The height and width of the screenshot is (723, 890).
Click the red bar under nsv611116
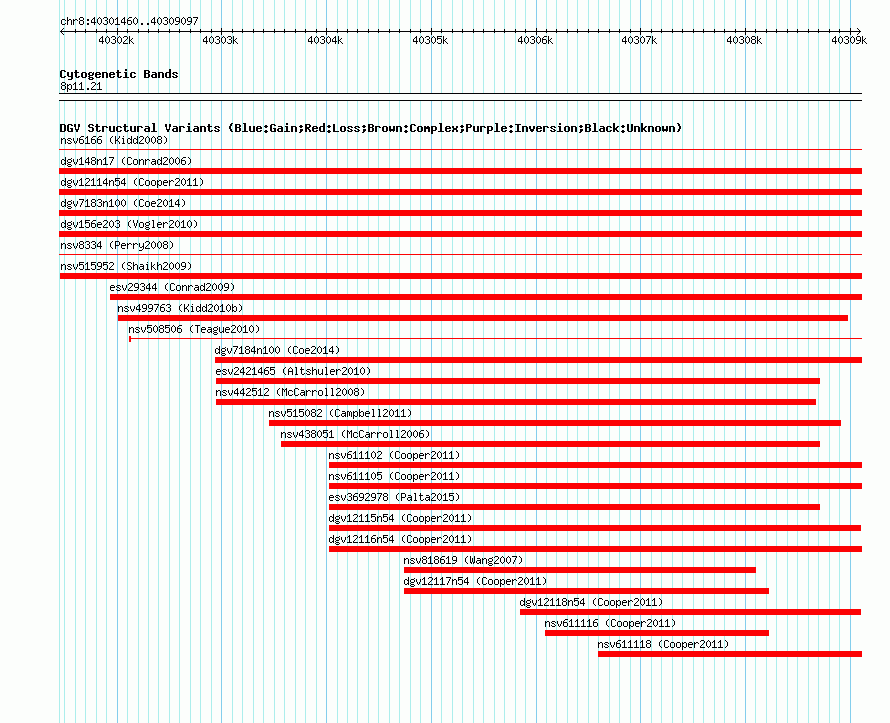(657, 633)
